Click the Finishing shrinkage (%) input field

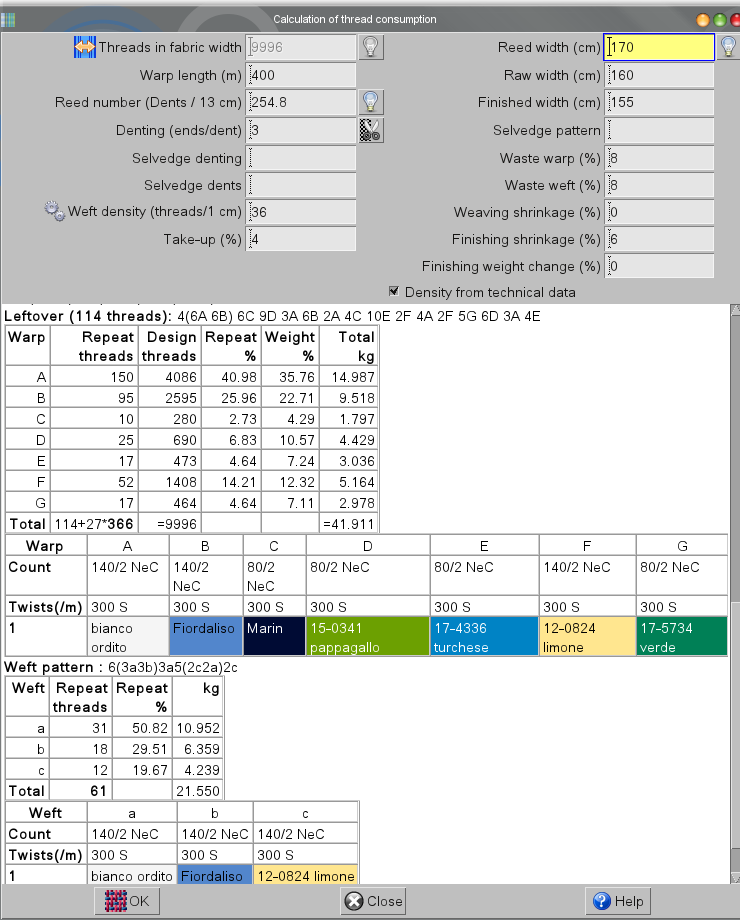point(659,239)
